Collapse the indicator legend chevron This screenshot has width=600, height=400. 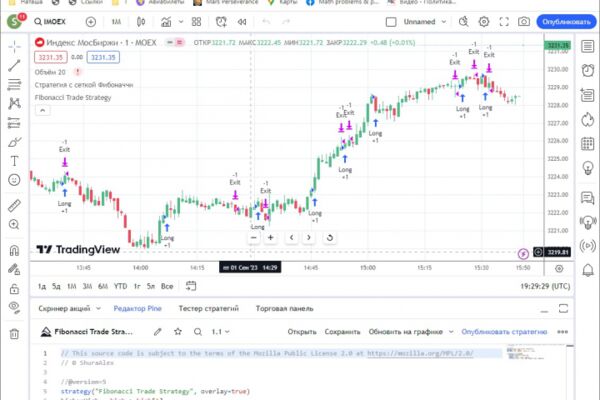point(42,110)
